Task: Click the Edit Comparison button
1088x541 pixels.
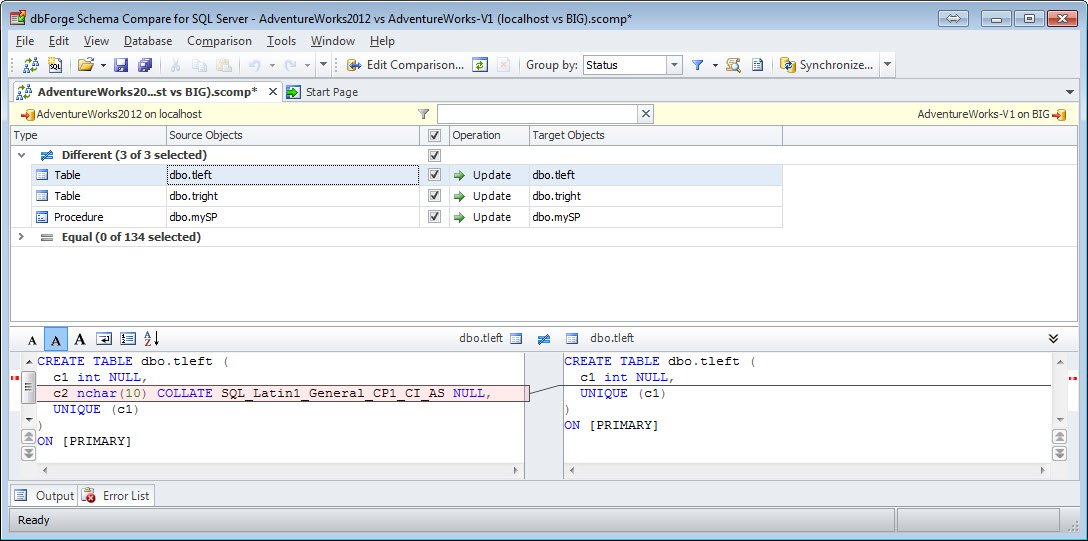Action: 405,65
